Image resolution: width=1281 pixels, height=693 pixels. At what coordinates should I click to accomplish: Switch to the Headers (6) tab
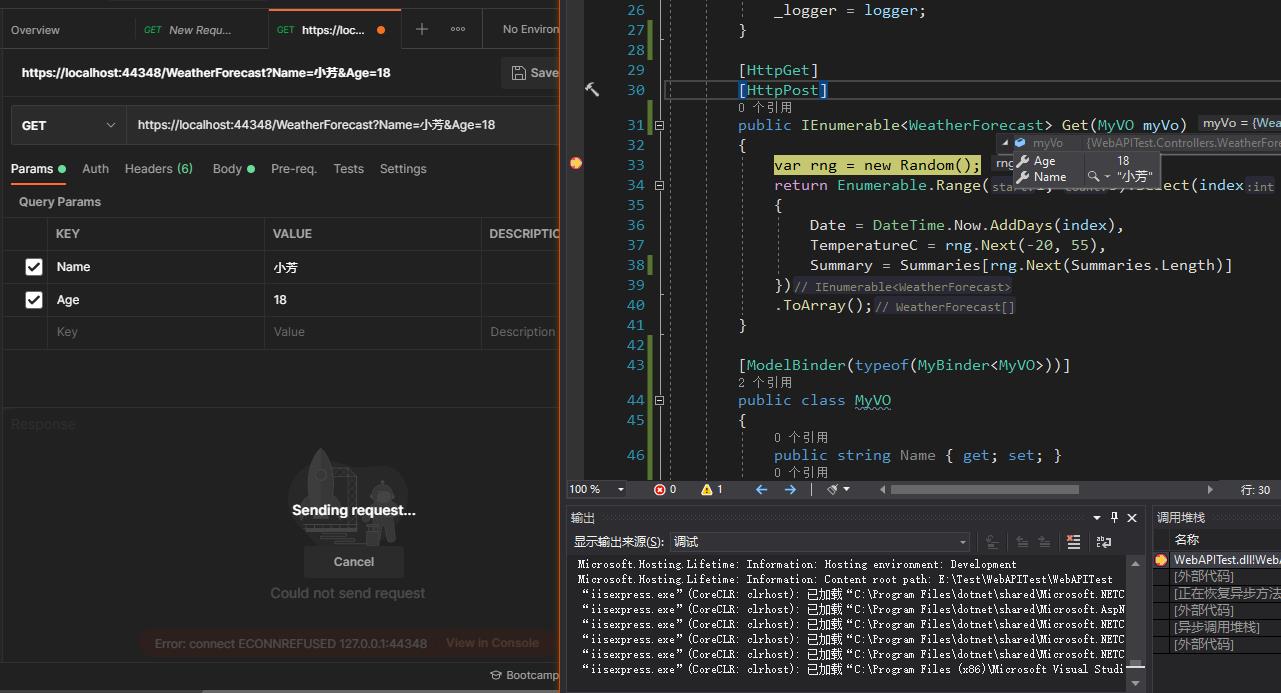point(158,169)
